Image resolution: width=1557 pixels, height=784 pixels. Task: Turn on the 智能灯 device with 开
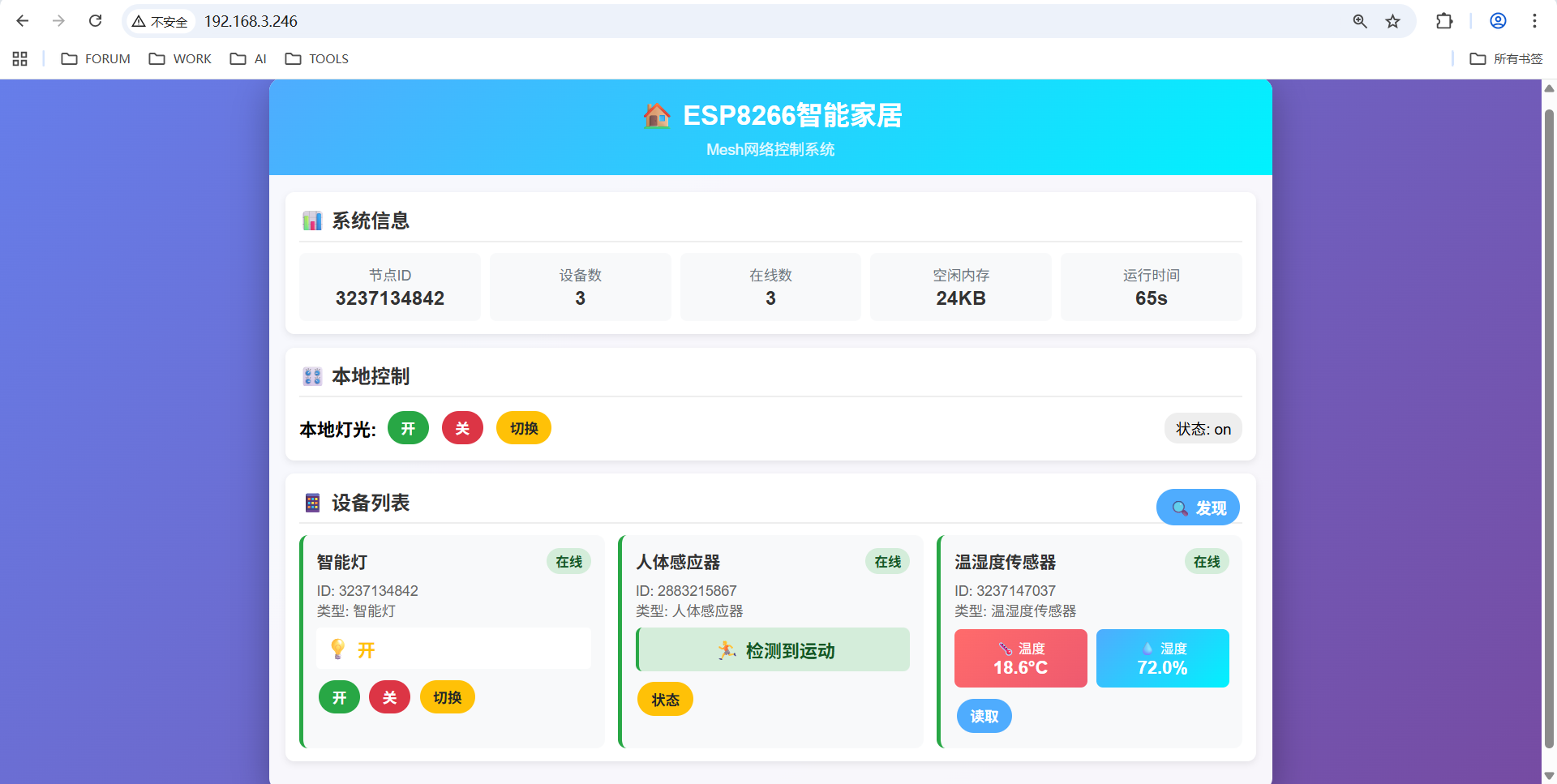[x=339, y=697]
